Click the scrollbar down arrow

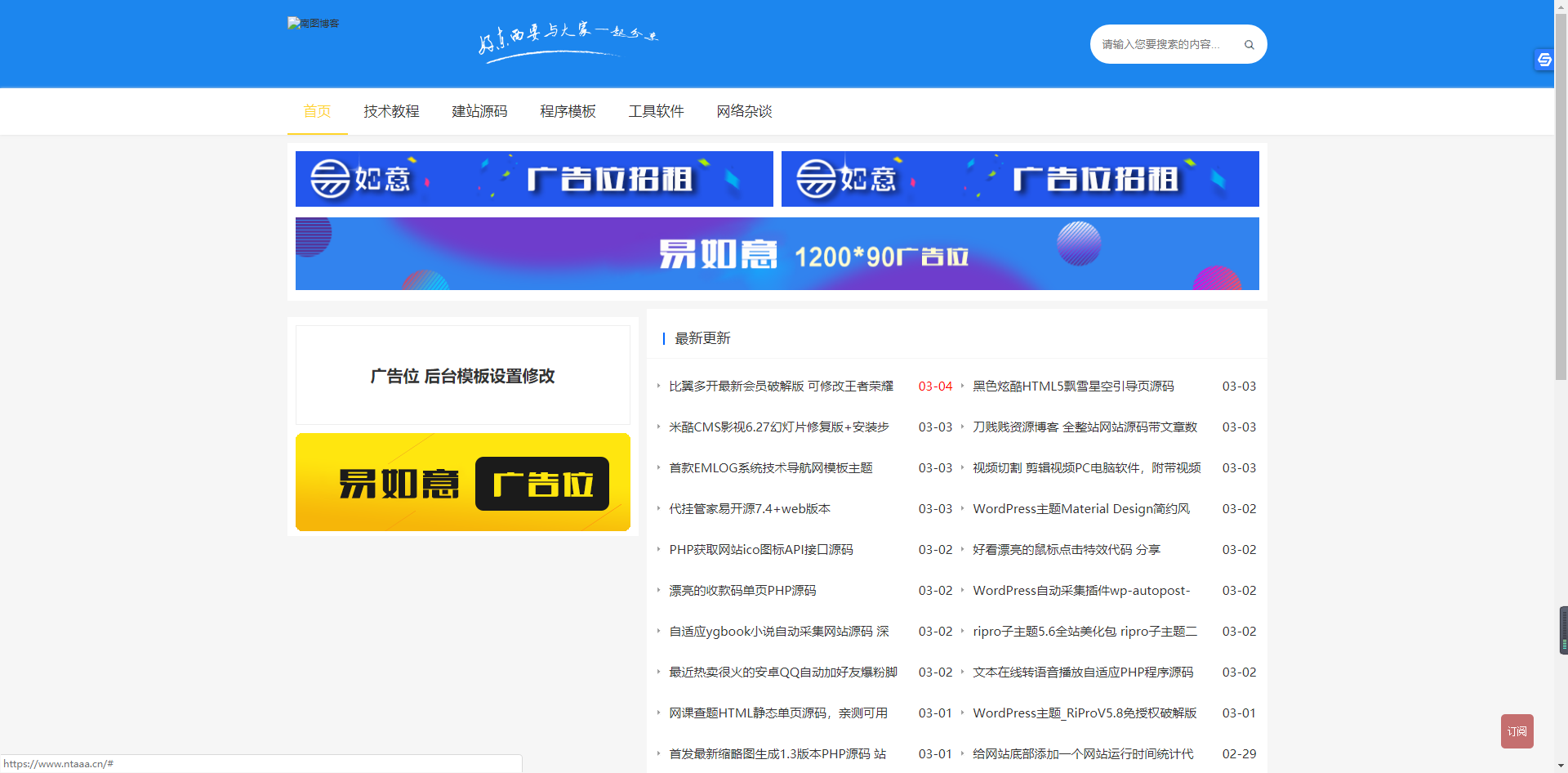coord(1561,766)
